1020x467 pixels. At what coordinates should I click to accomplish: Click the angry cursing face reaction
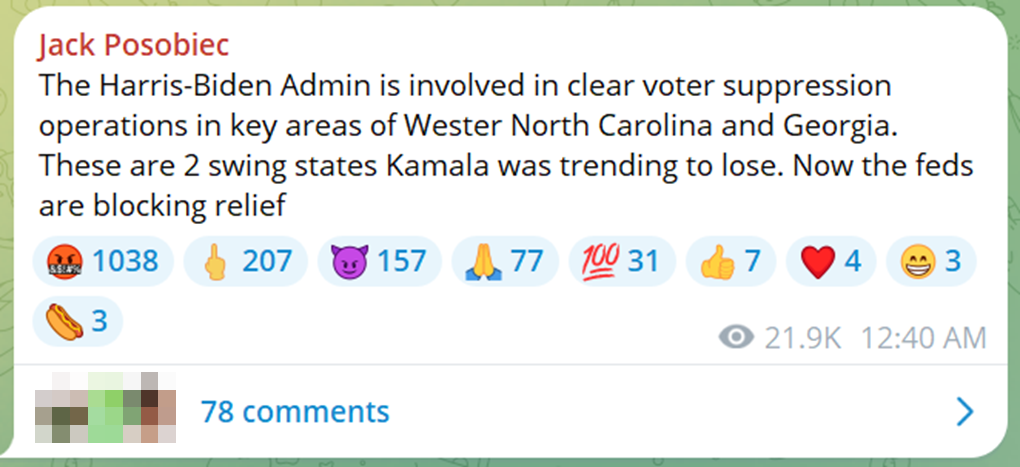coord(103,261)
